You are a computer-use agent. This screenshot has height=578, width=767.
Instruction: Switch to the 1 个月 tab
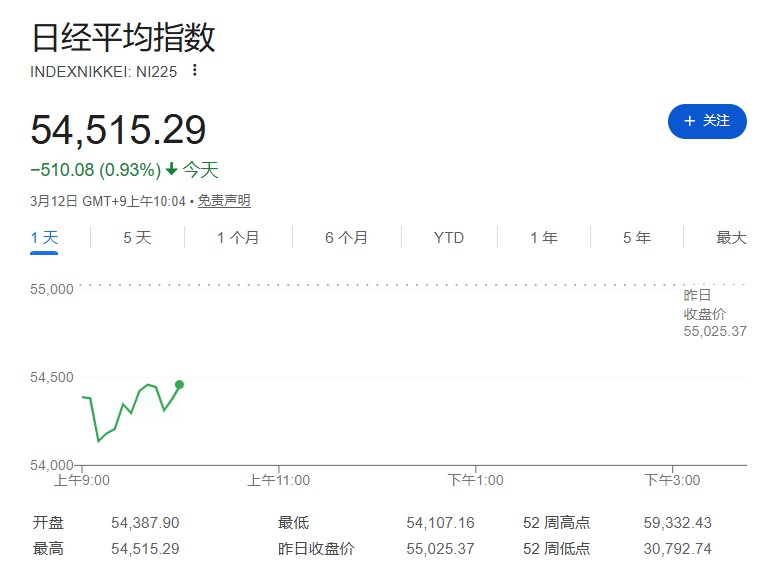pos(238,238)
